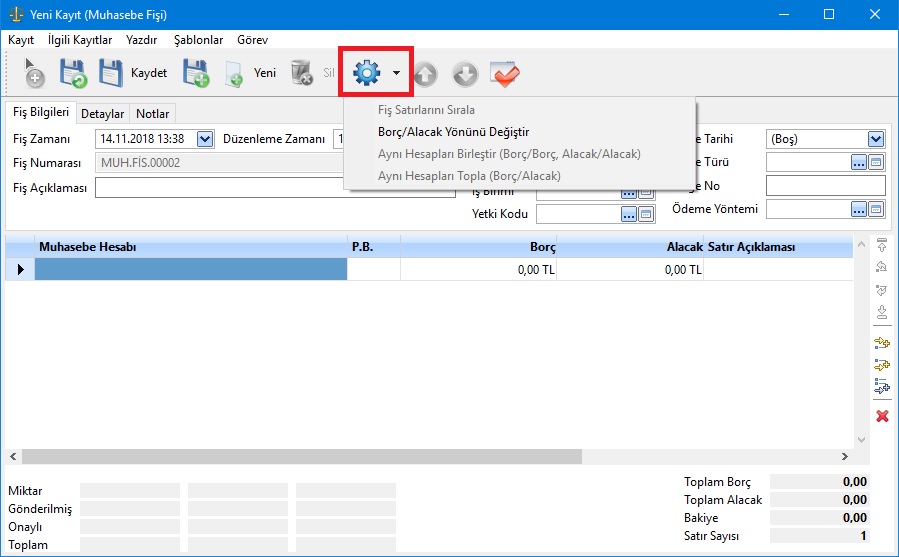899x557 pixels.
Task: Click the blue gear settings icon
Action: [367, 73]
